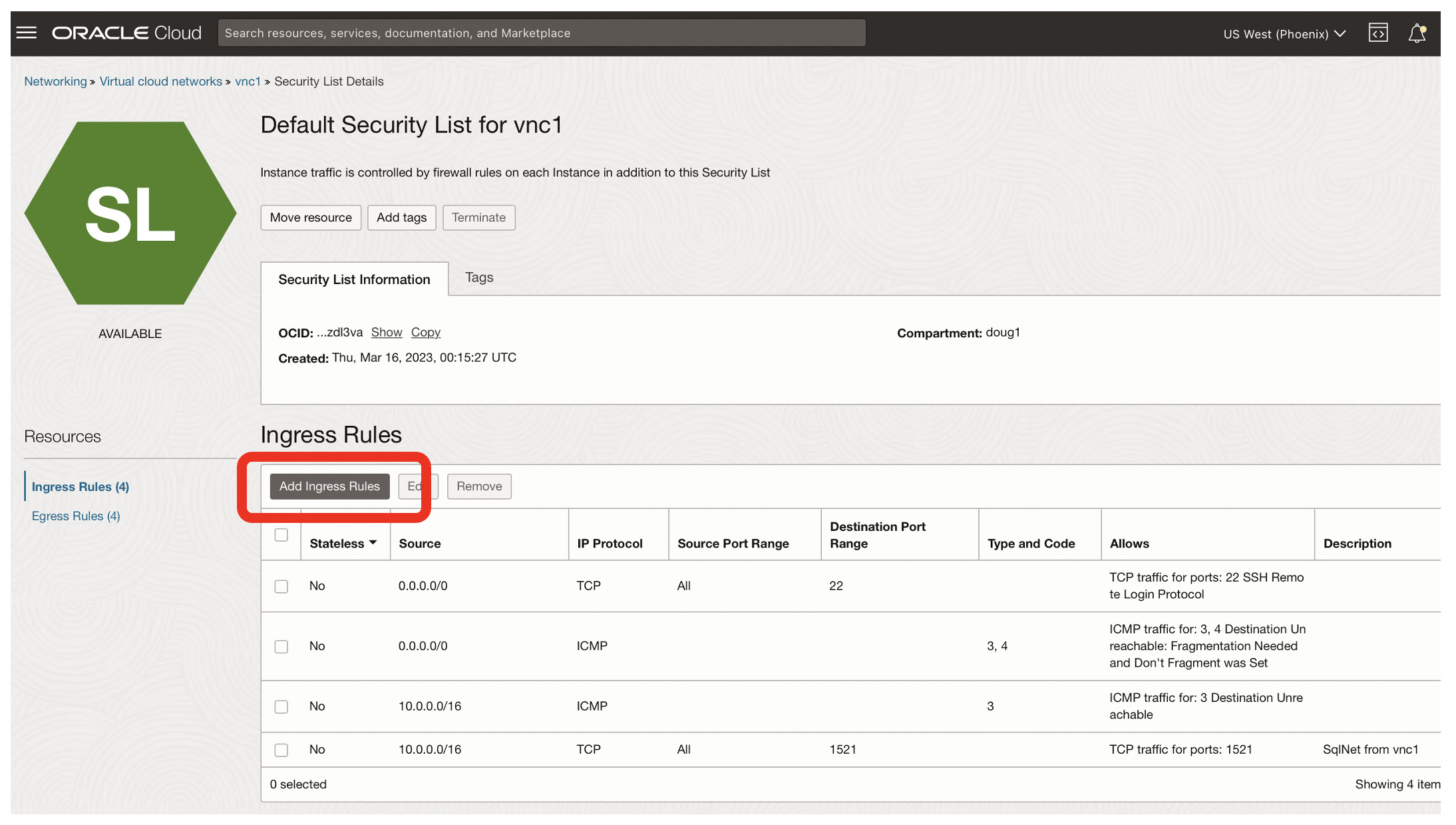The height and width of the screenshot is (825, 1456).
Task: Check the select-all checkbox in table header
Action: pyautogui.click(x=281, y=534)
